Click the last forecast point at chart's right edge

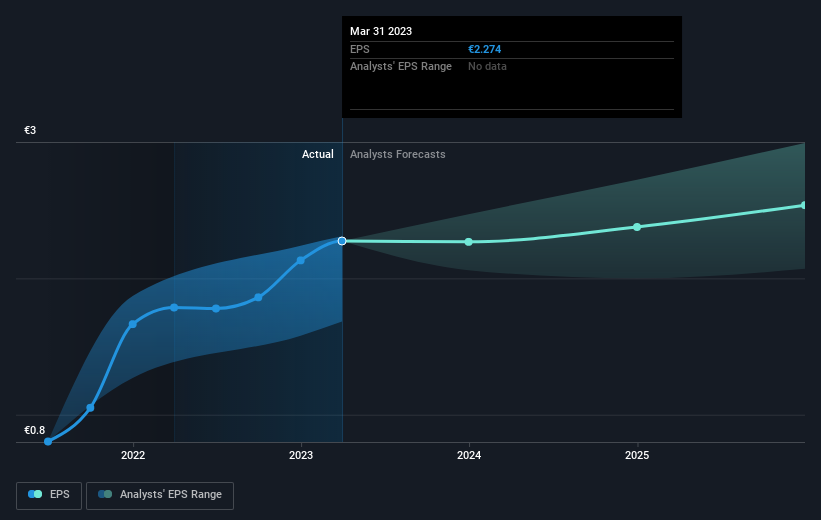pos(804,205)
